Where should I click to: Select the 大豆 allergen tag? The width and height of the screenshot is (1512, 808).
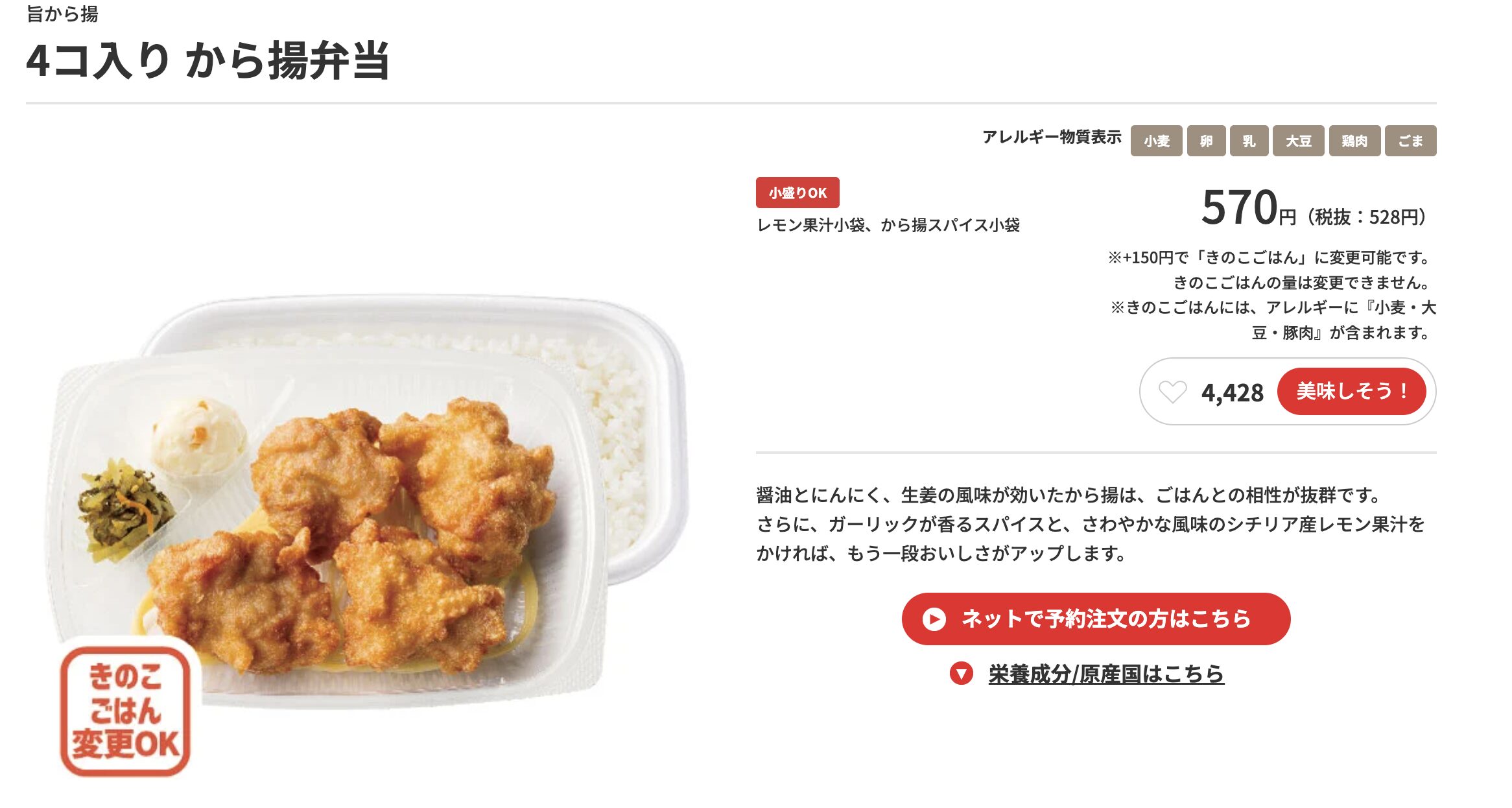[x=1299, y=141]
